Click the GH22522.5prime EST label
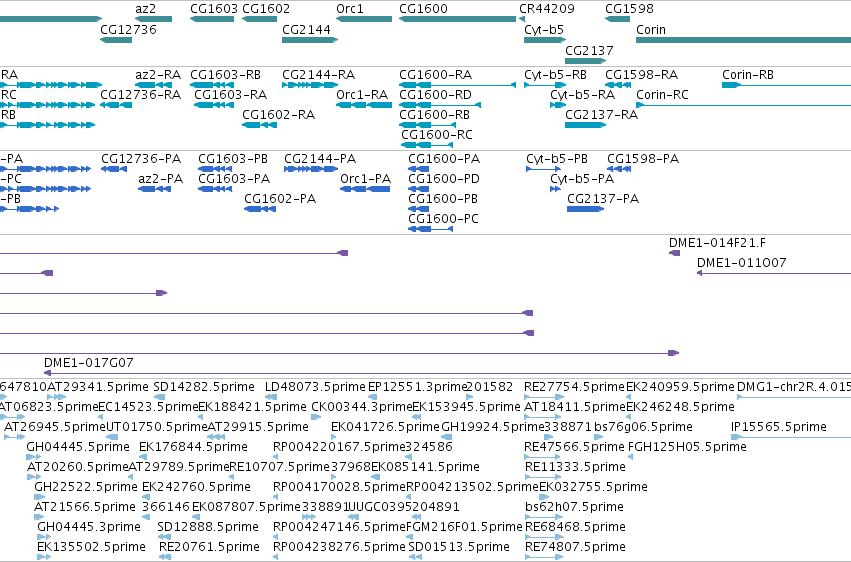 click(x=86, y=487)
